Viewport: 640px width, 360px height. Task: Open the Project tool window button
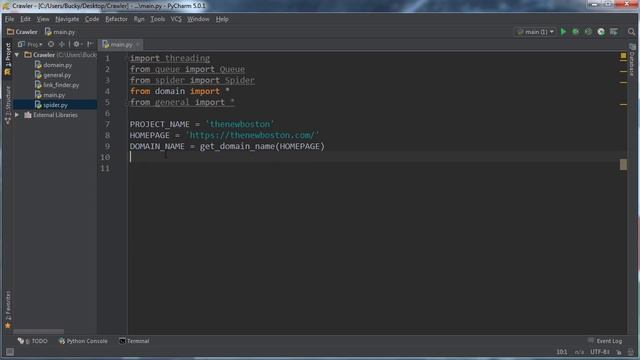pos(8,59)
